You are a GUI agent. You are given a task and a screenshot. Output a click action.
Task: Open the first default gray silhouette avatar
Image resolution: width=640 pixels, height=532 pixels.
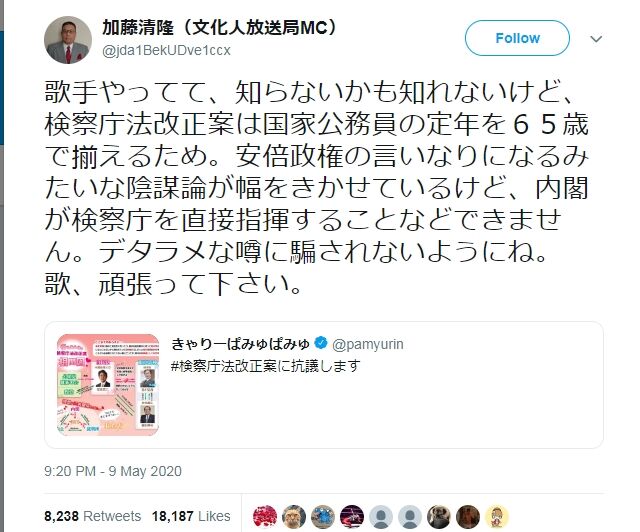point(381,517)
